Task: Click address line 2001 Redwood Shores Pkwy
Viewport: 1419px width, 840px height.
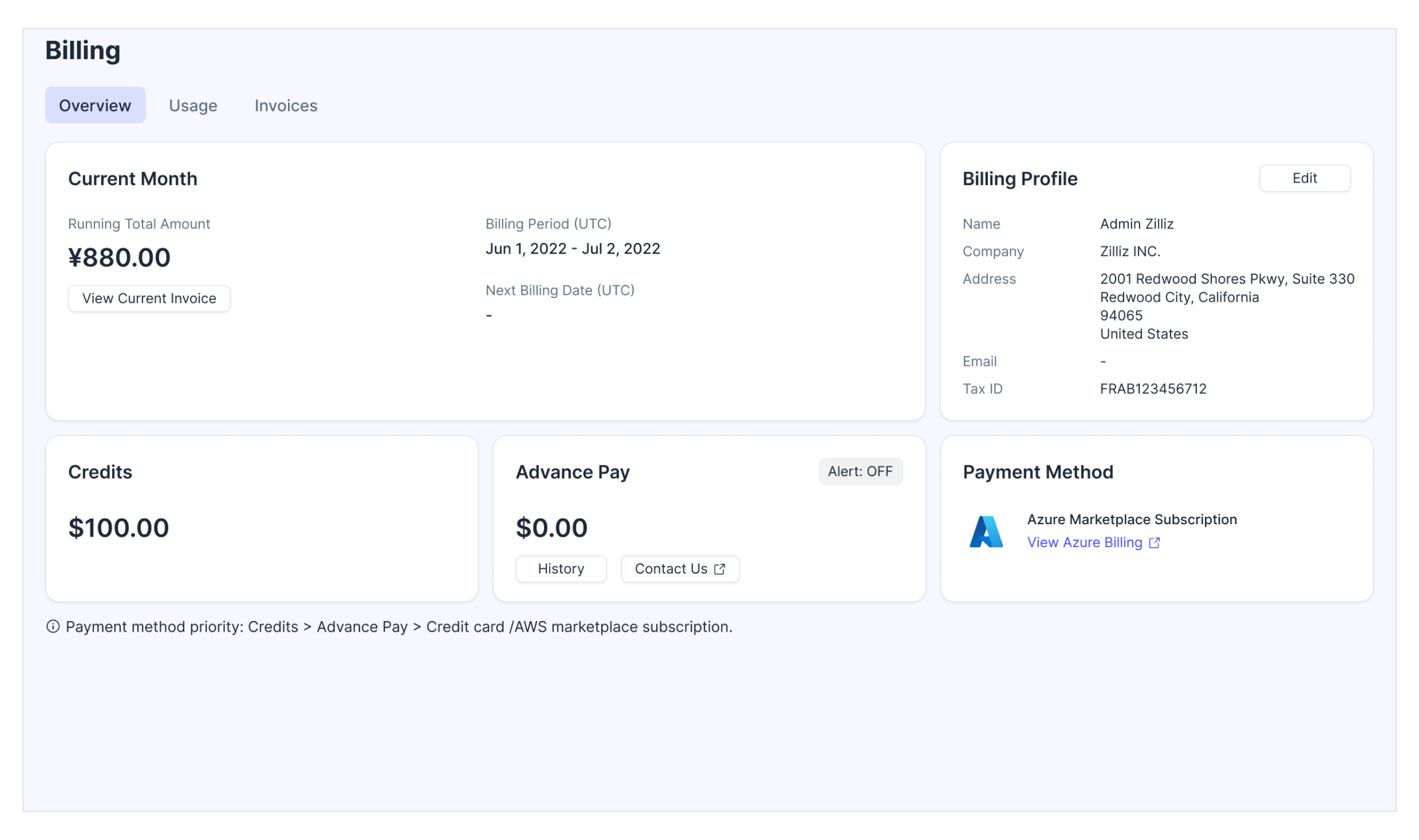Action: 1227,279
